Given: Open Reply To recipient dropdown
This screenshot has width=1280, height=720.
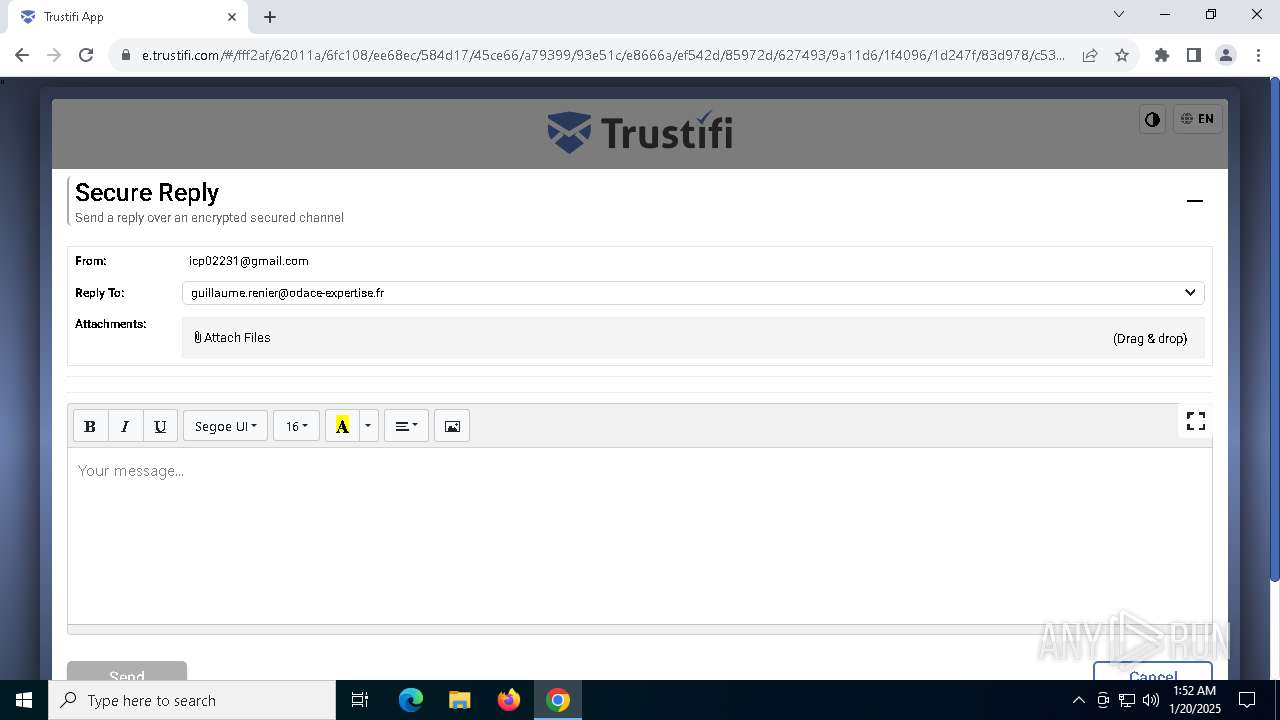Looking at the screenshot, I should [x=693, y=293].
